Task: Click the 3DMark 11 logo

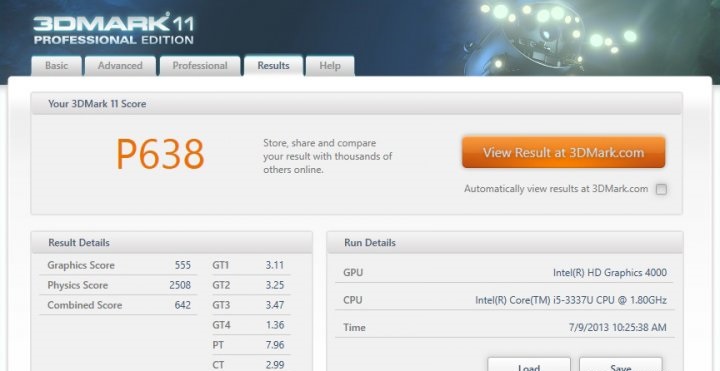Action: click(113, 30)
